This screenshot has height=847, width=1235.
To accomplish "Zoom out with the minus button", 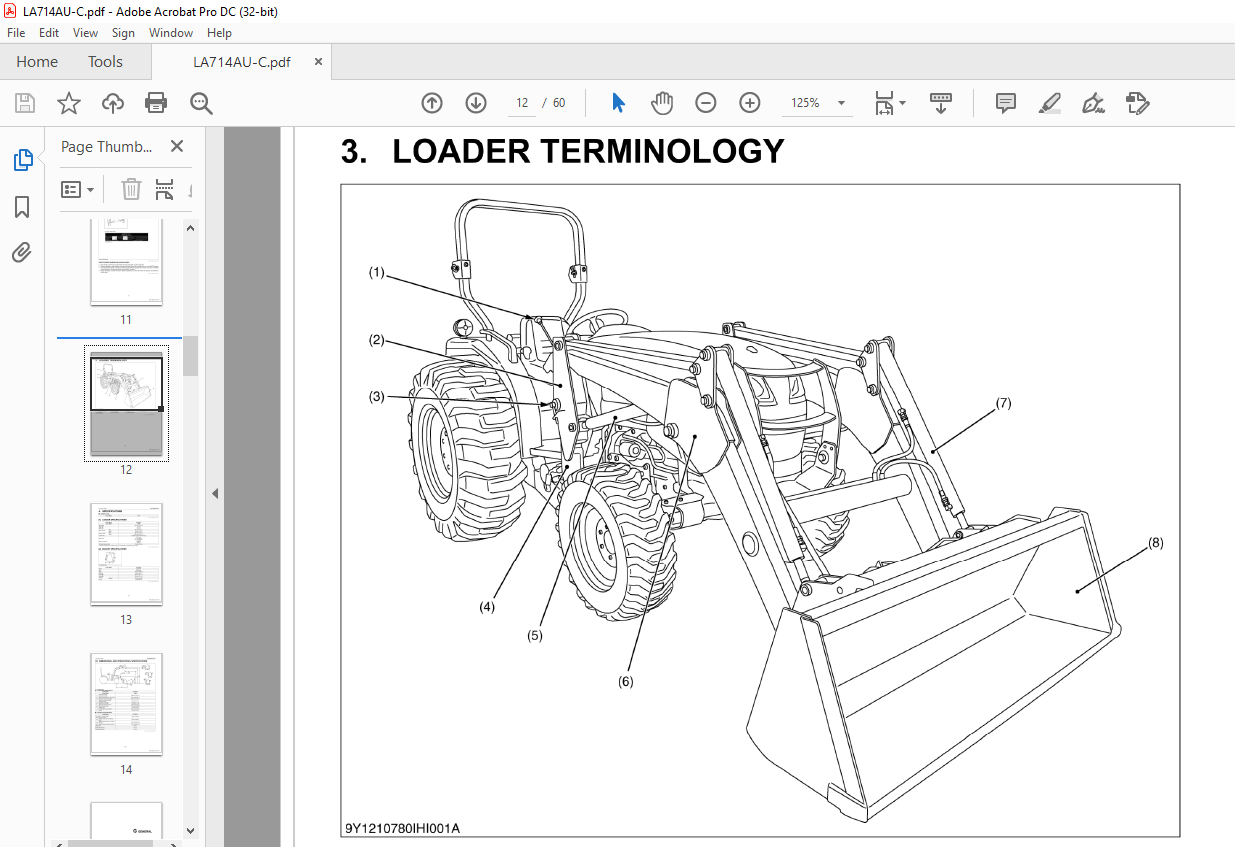I will point(706,103).
